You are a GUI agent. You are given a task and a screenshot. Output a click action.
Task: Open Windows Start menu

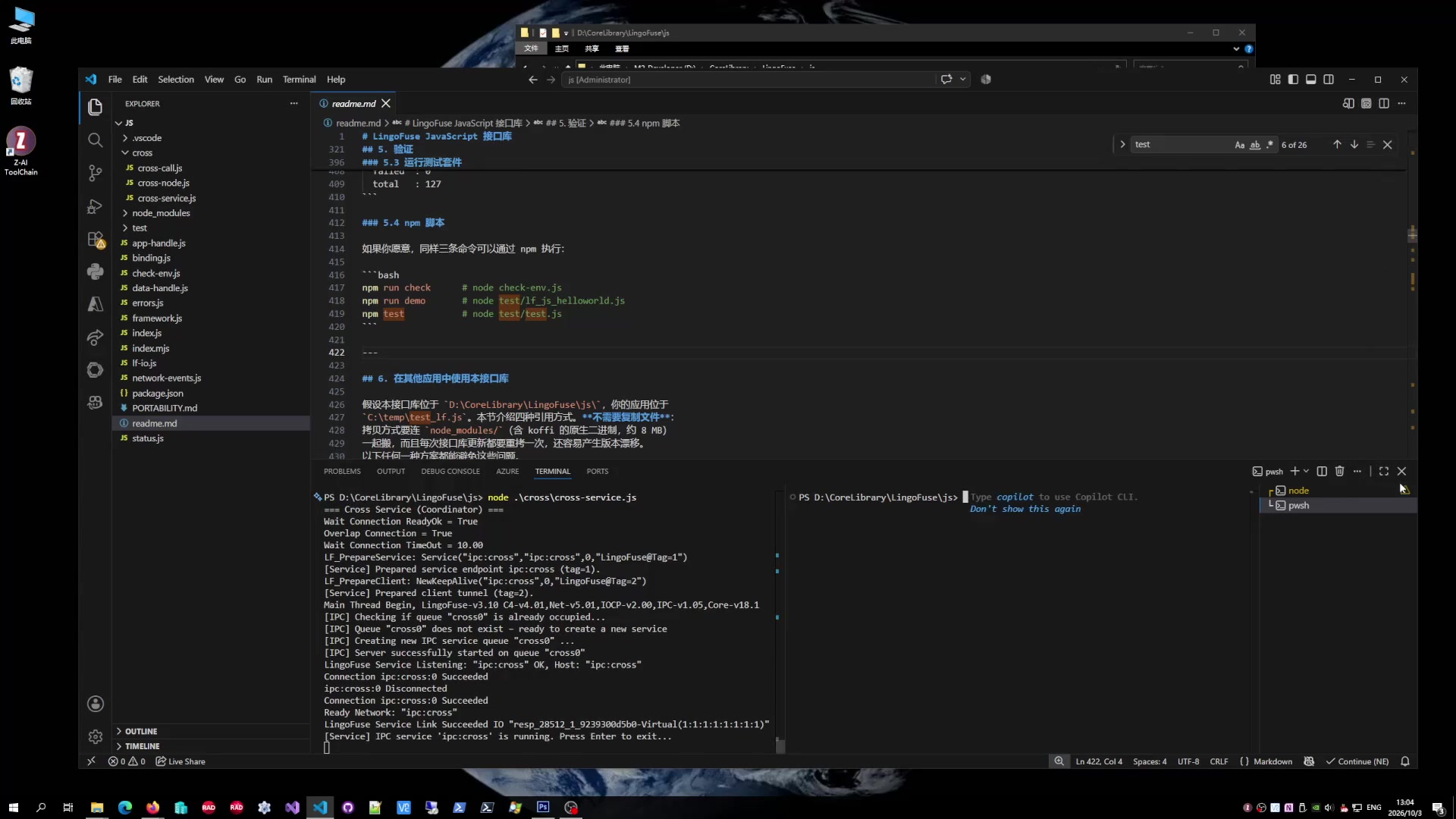pyautogui.click(x=13, y=808)
